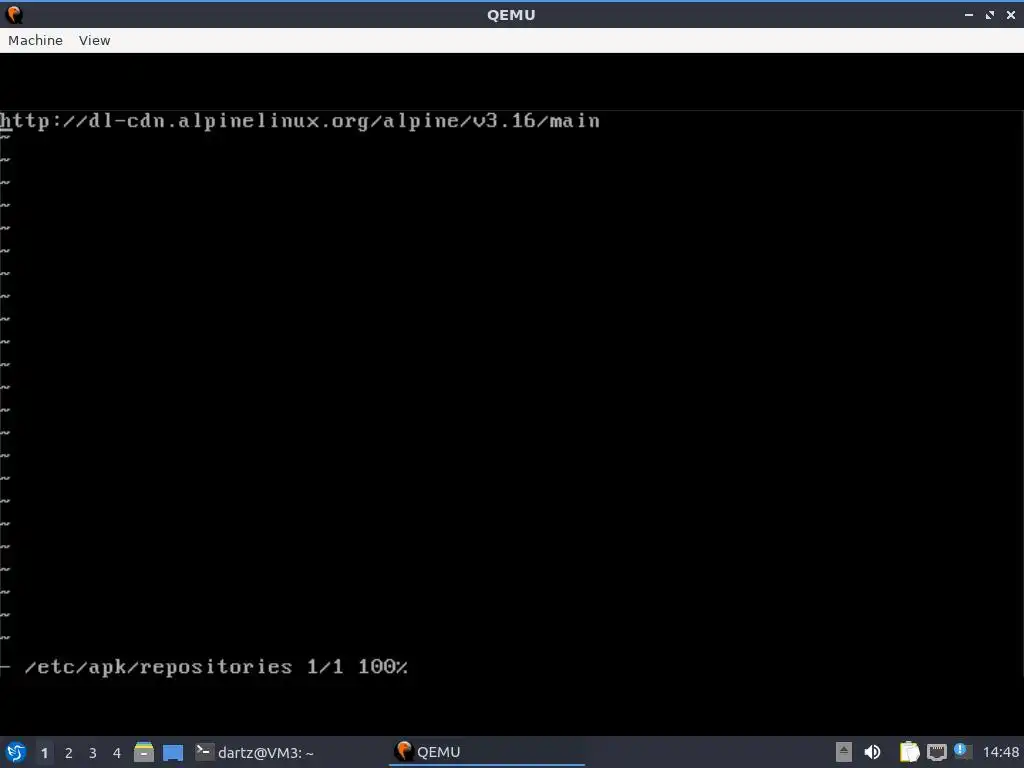The width and height of the screenshot is (1024, 768).
Task: Switch to workspace 2
Action: 69,752
